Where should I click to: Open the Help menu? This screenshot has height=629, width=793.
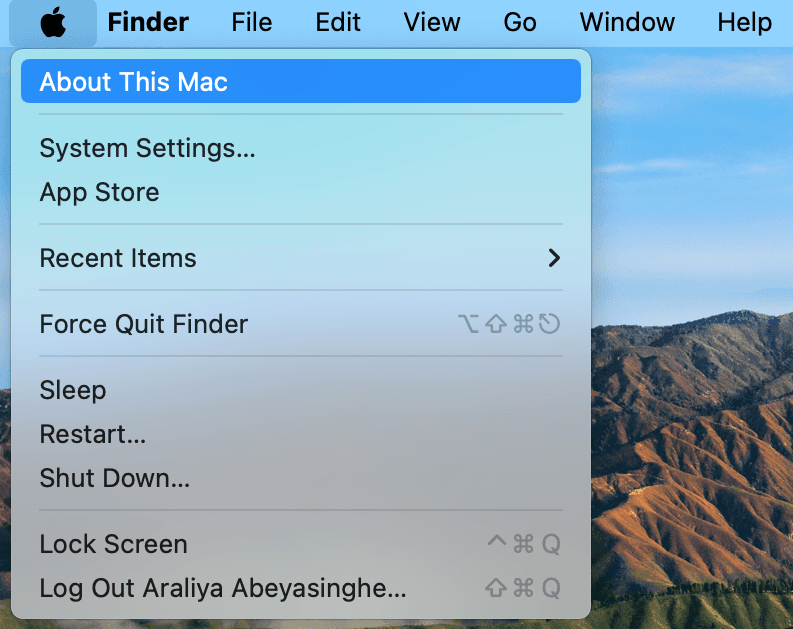coord(744,23)
